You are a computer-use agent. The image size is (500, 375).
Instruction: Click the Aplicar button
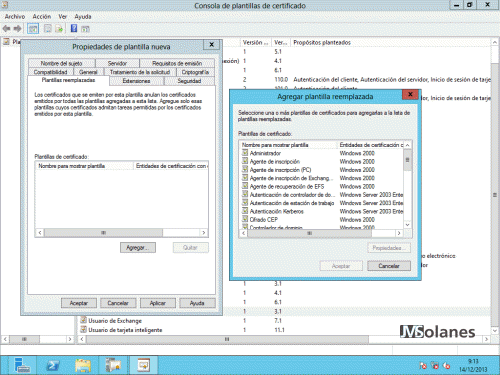[x=158, y=303]
